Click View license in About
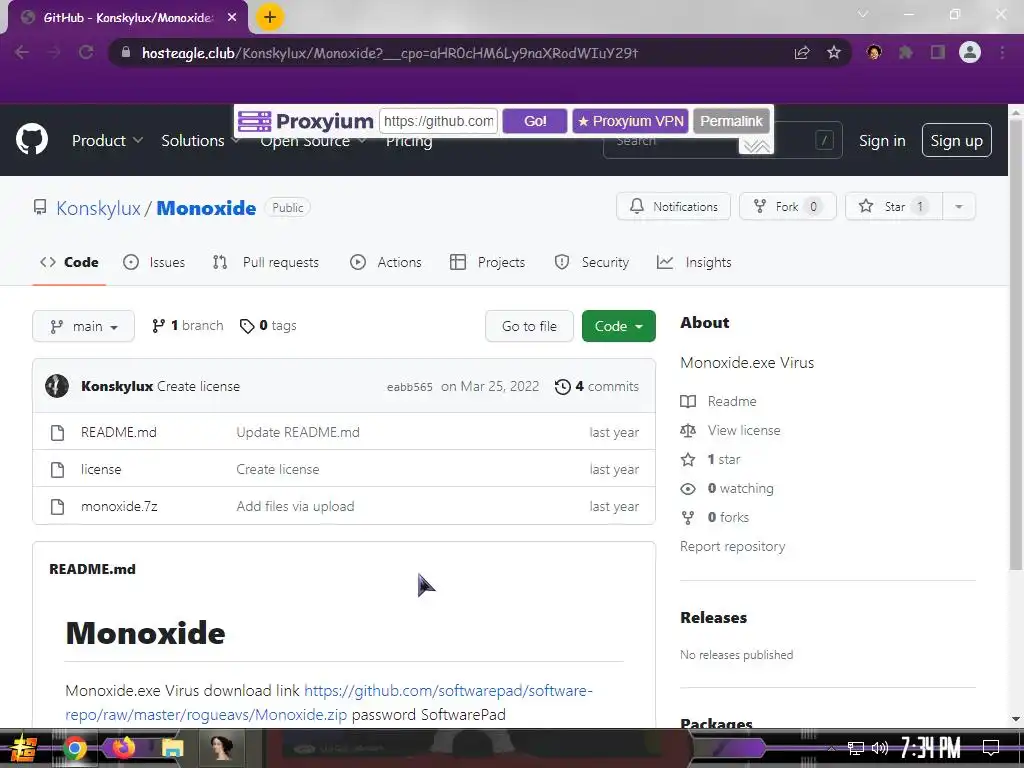 (x=730, y=430)
